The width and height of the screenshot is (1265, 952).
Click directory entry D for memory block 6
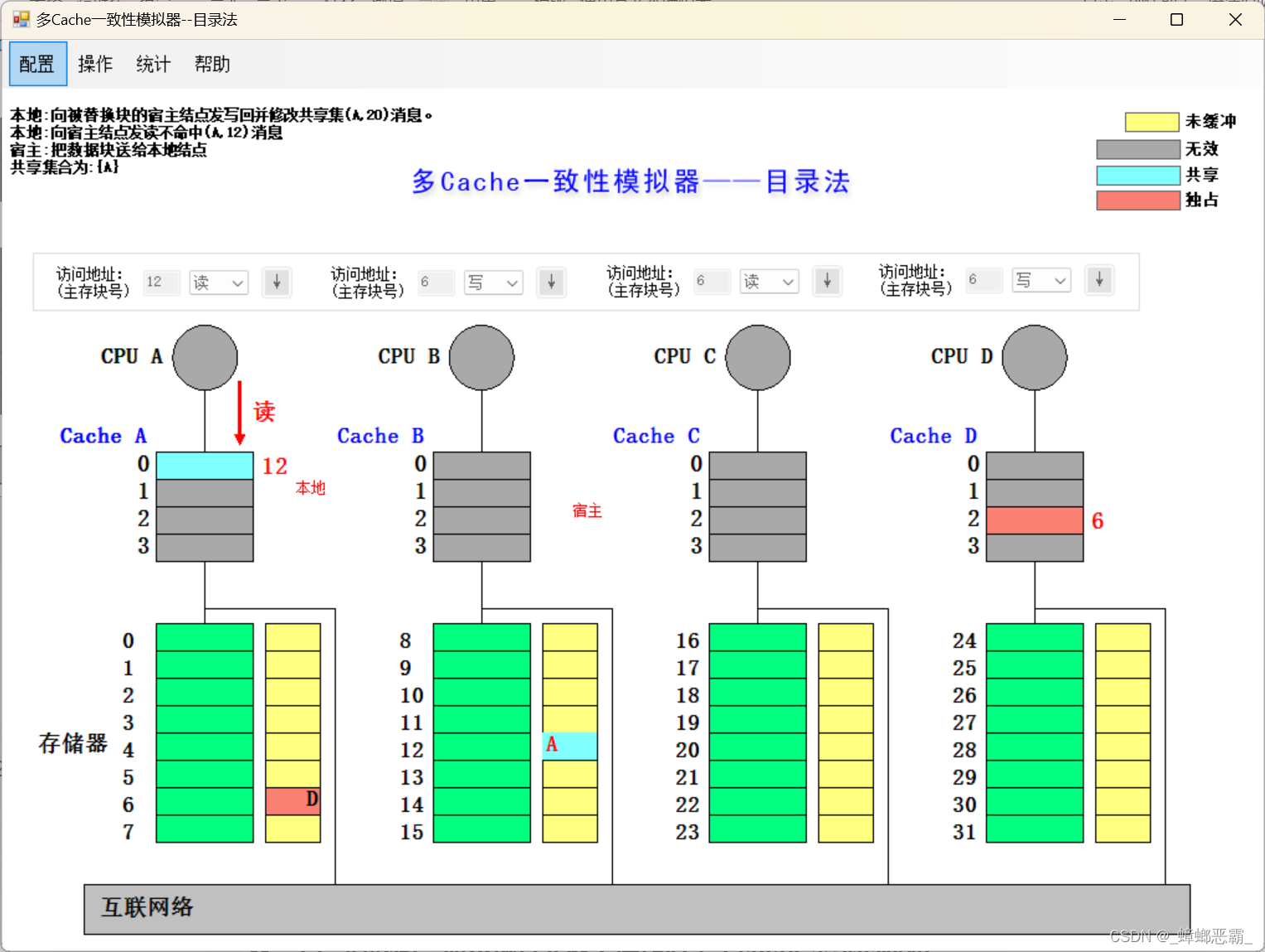click(x=293, y=801)
